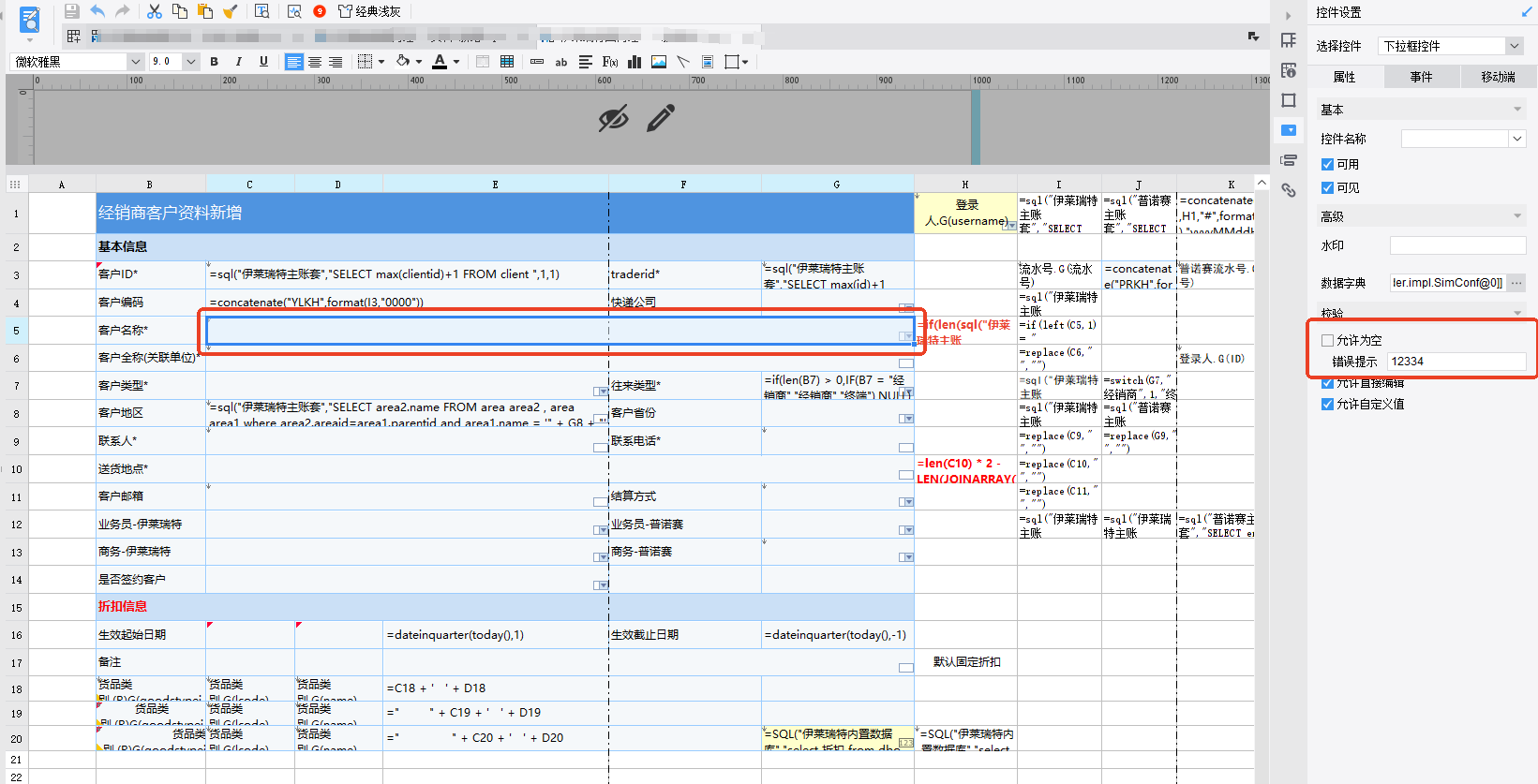Open the widget settings panel icon
Viewport: 1538px width, 784px height.
(x=1289, y=130)
